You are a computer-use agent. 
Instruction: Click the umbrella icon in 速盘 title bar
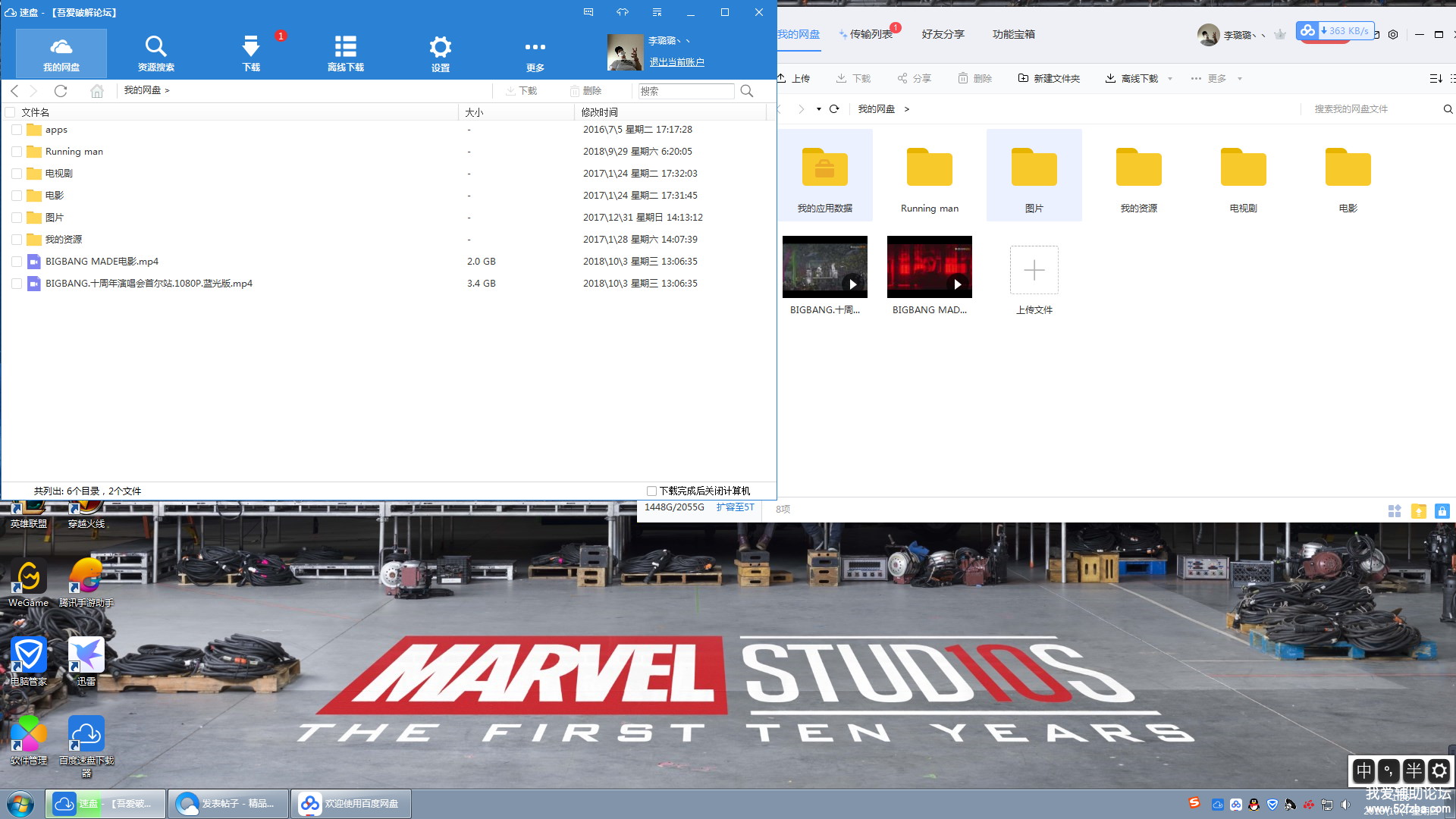click(x=623, y=12)
